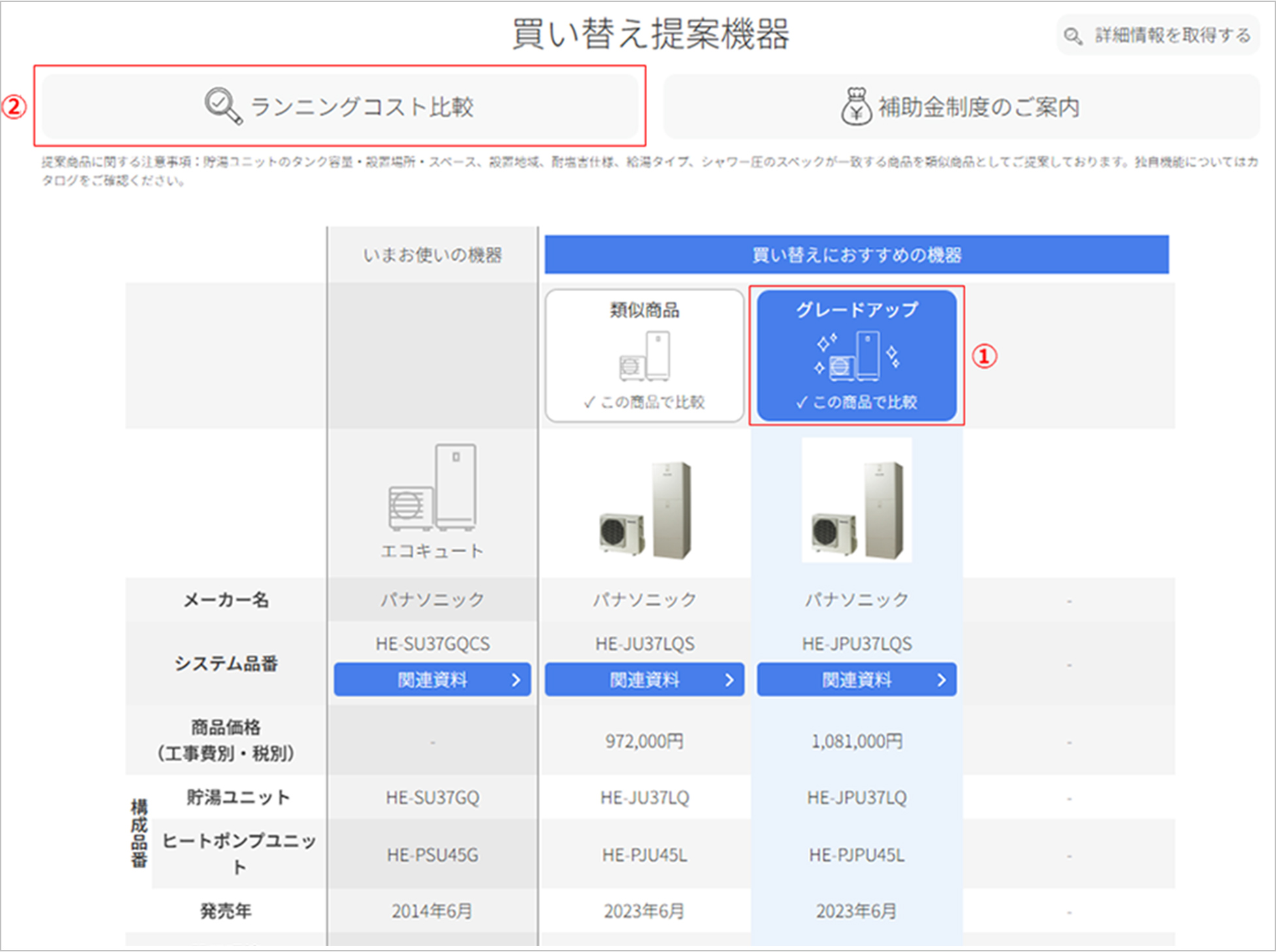Open the 補助金制度のご案内 tab
The width and height of the screenshot is (1276, 952).
pyautogui.click(x=978, y=106)
